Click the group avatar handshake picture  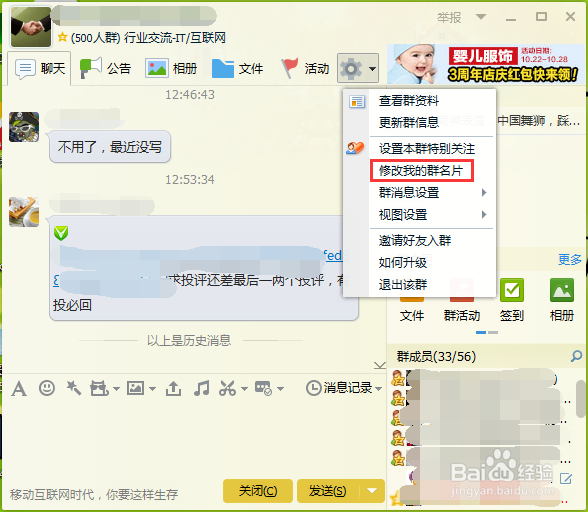31,27
